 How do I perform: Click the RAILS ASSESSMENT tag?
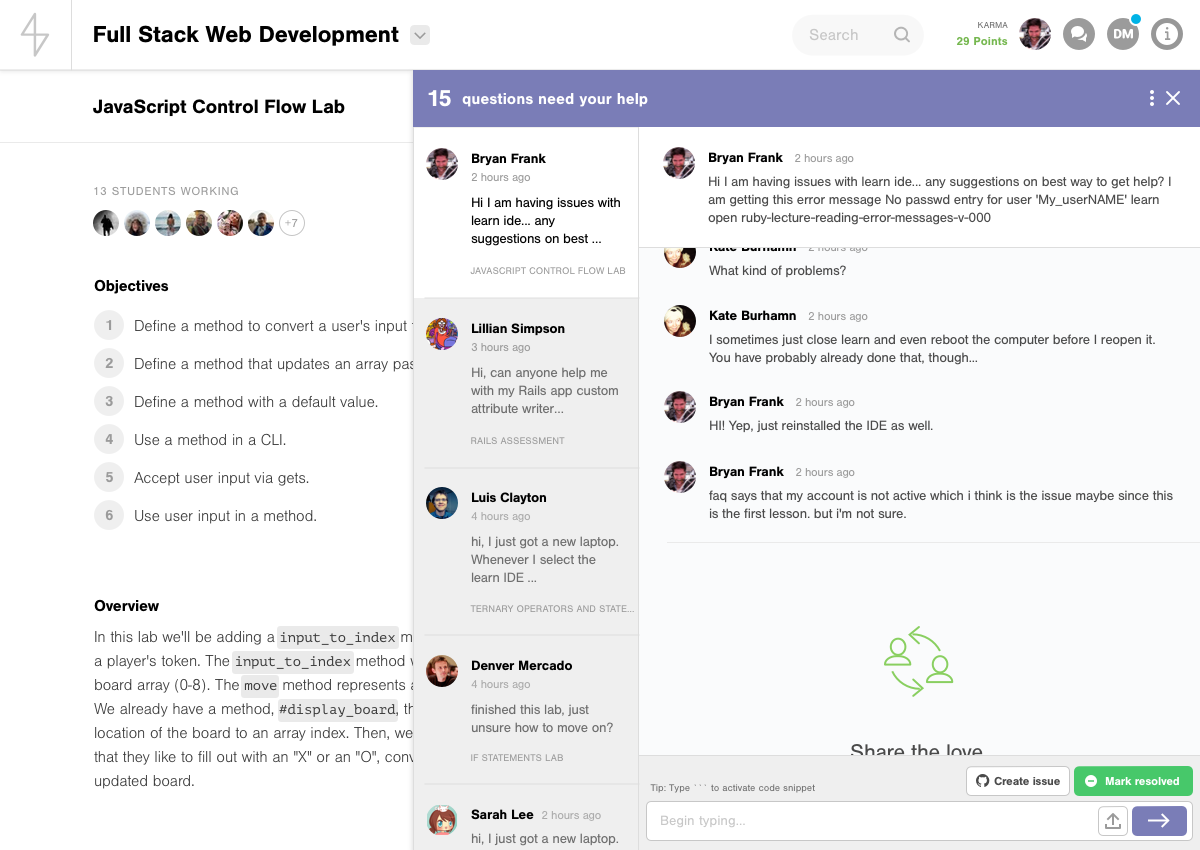click(518, 440)
